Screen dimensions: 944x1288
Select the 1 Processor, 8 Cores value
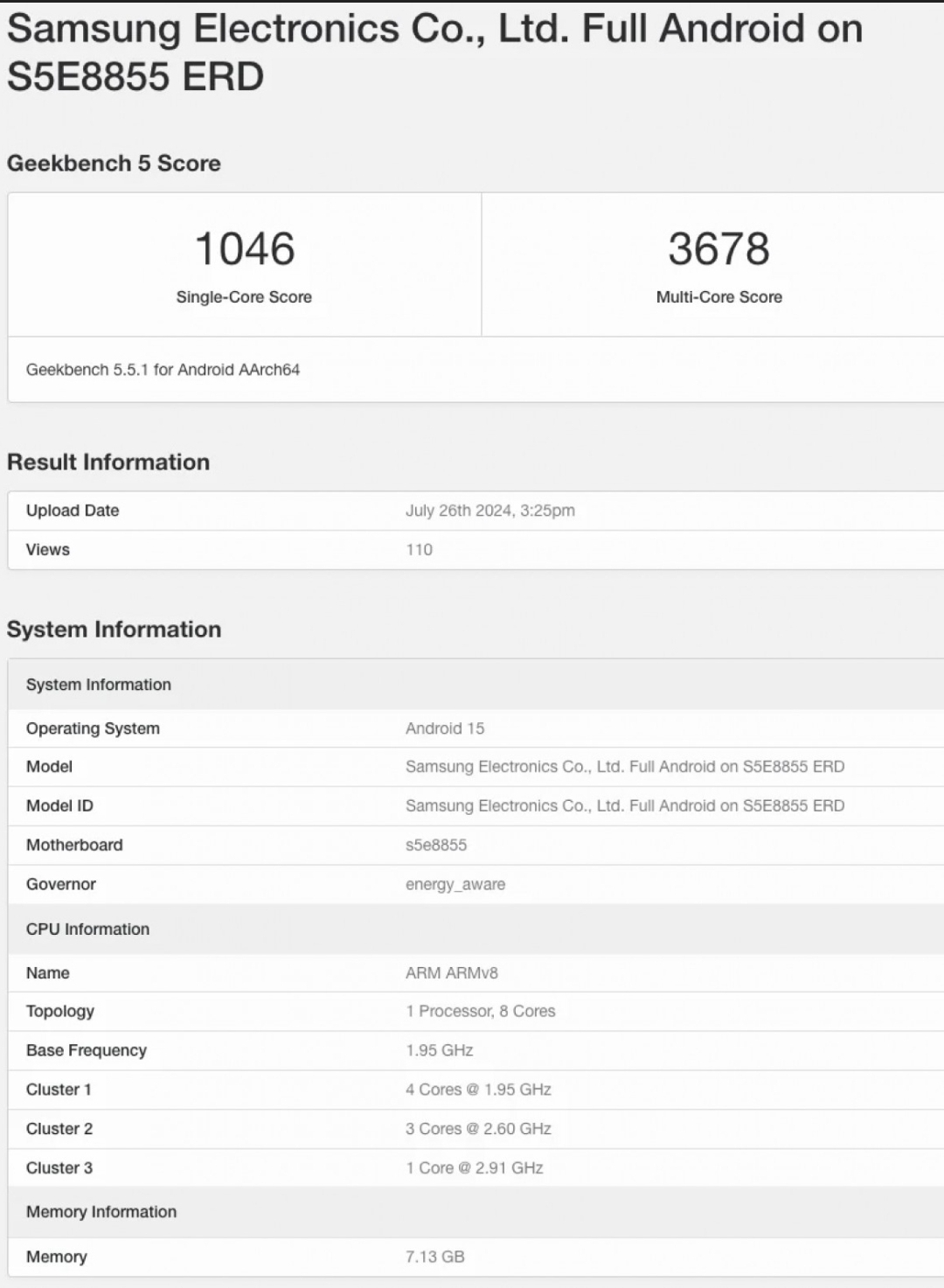[x=481, y=1012]
